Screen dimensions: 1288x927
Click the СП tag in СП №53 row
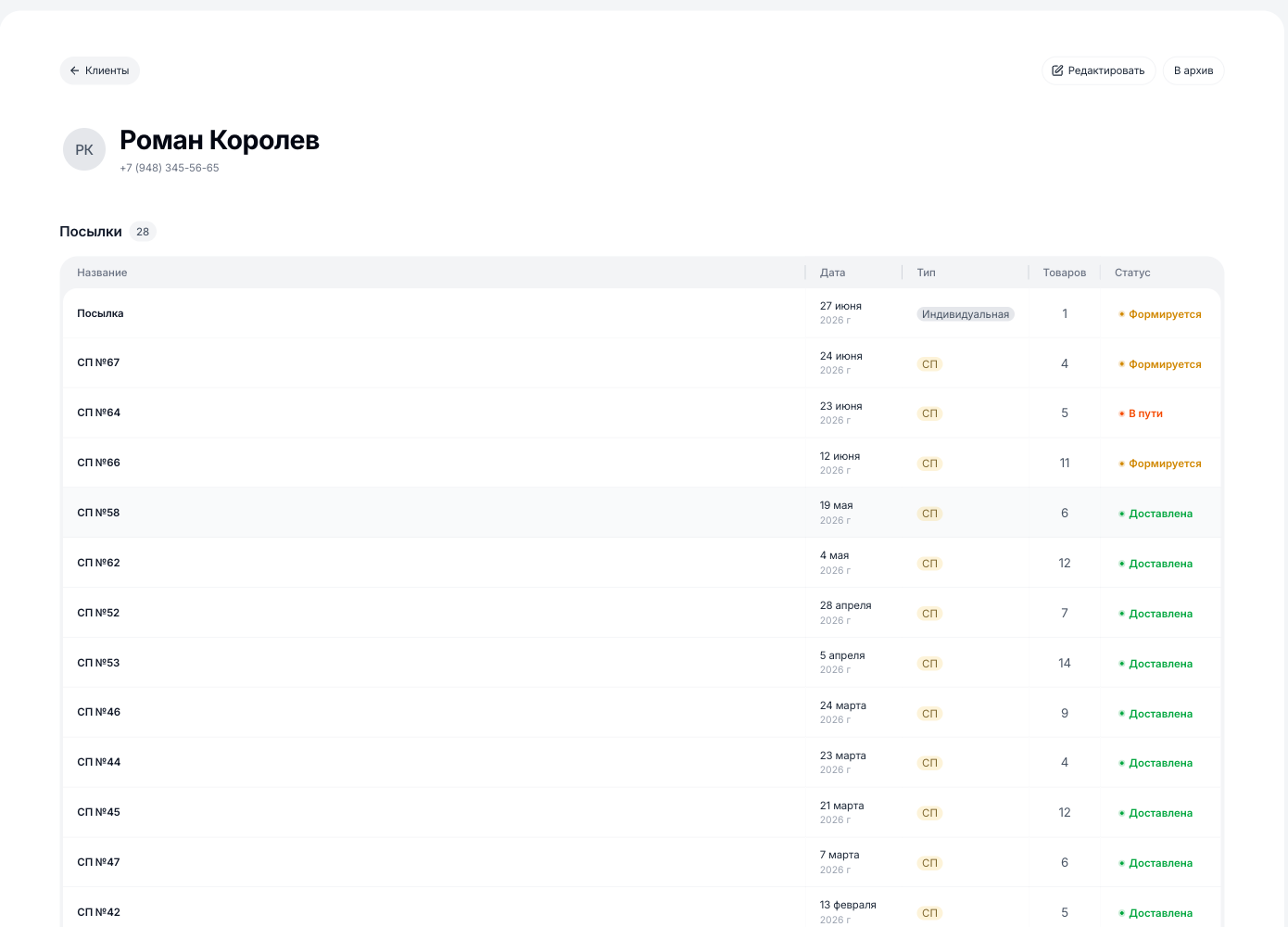tap(929, 664)
